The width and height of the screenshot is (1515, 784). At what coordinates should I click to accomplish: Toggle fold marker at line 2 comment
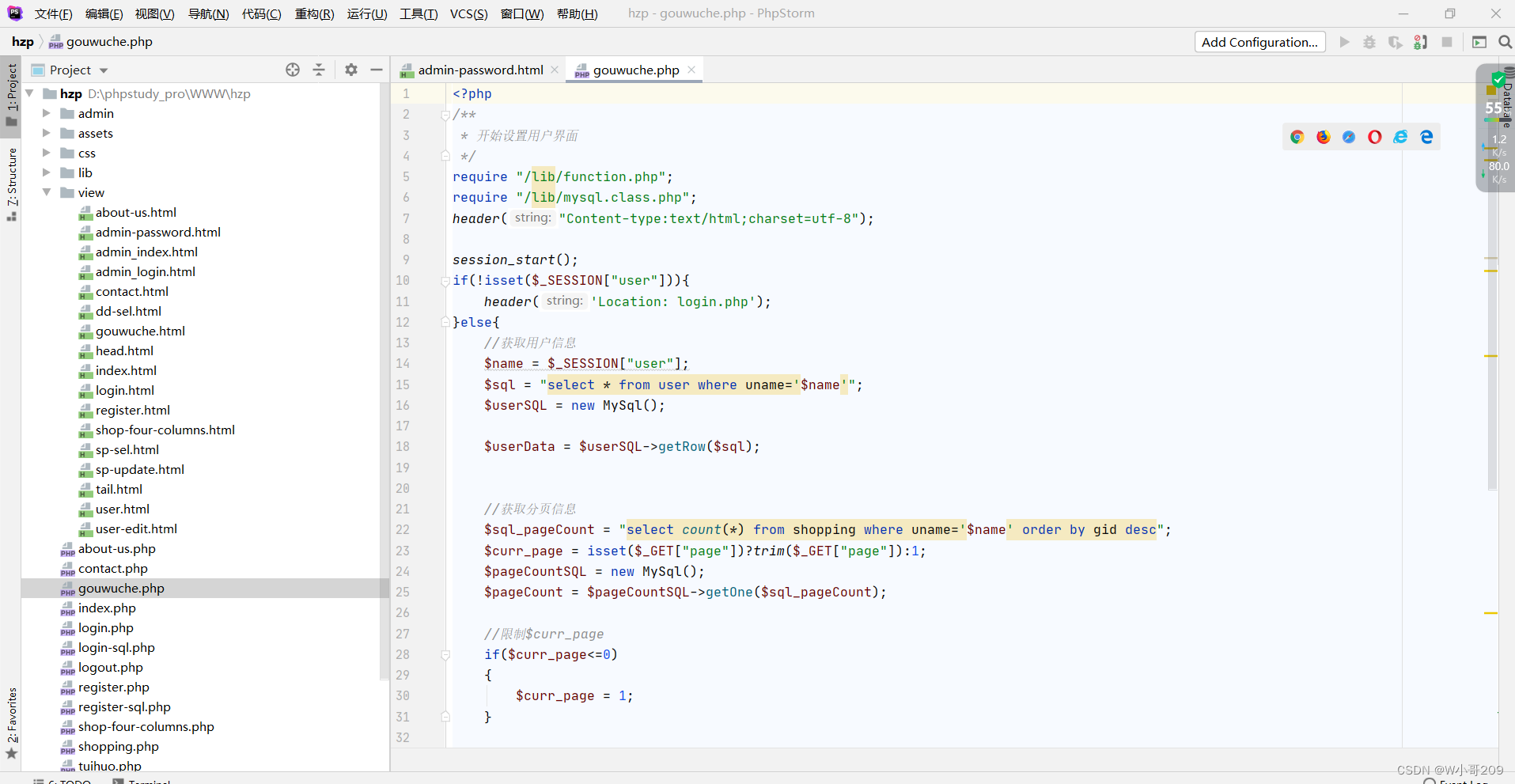(x=445, y=115)
